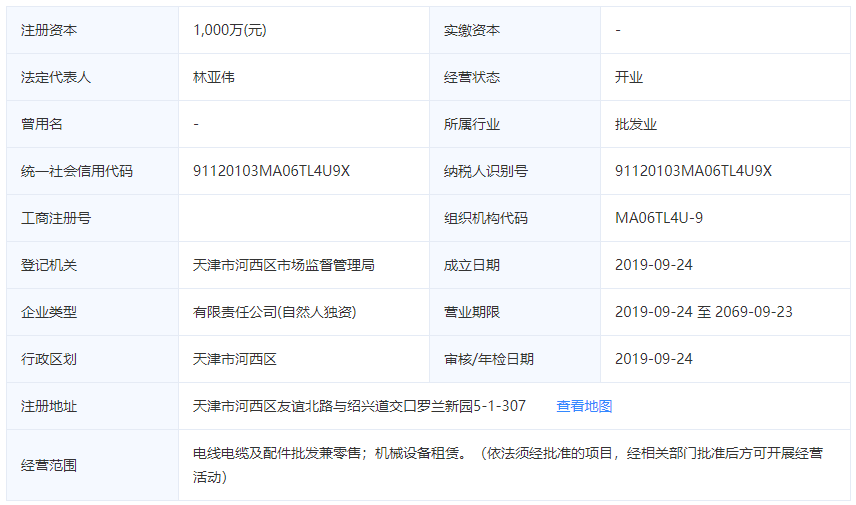Click the 曾用名 label cell

tap(42, 124)
